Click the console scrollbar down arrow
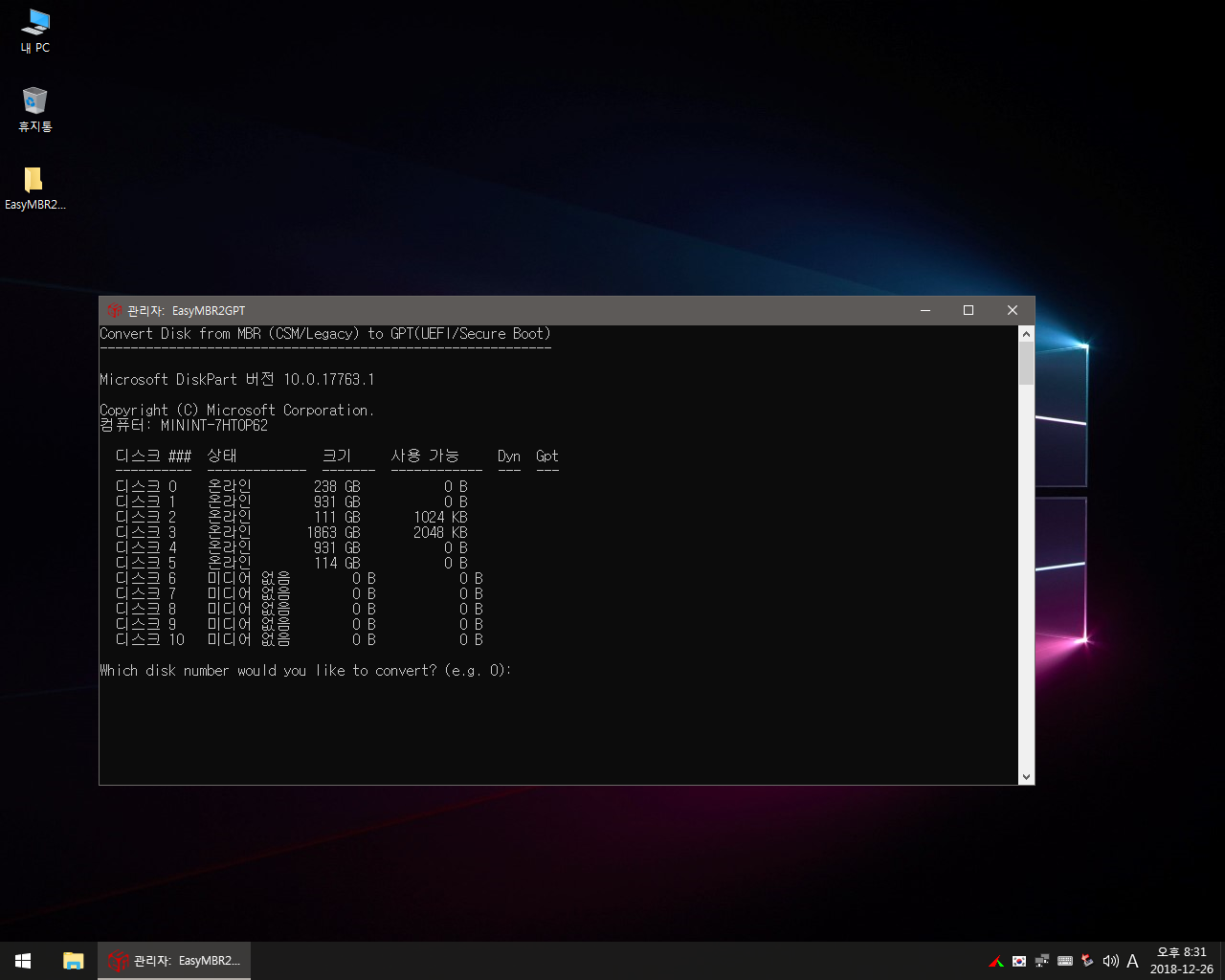This screenshot has width=1225, height=980. 1027,777
